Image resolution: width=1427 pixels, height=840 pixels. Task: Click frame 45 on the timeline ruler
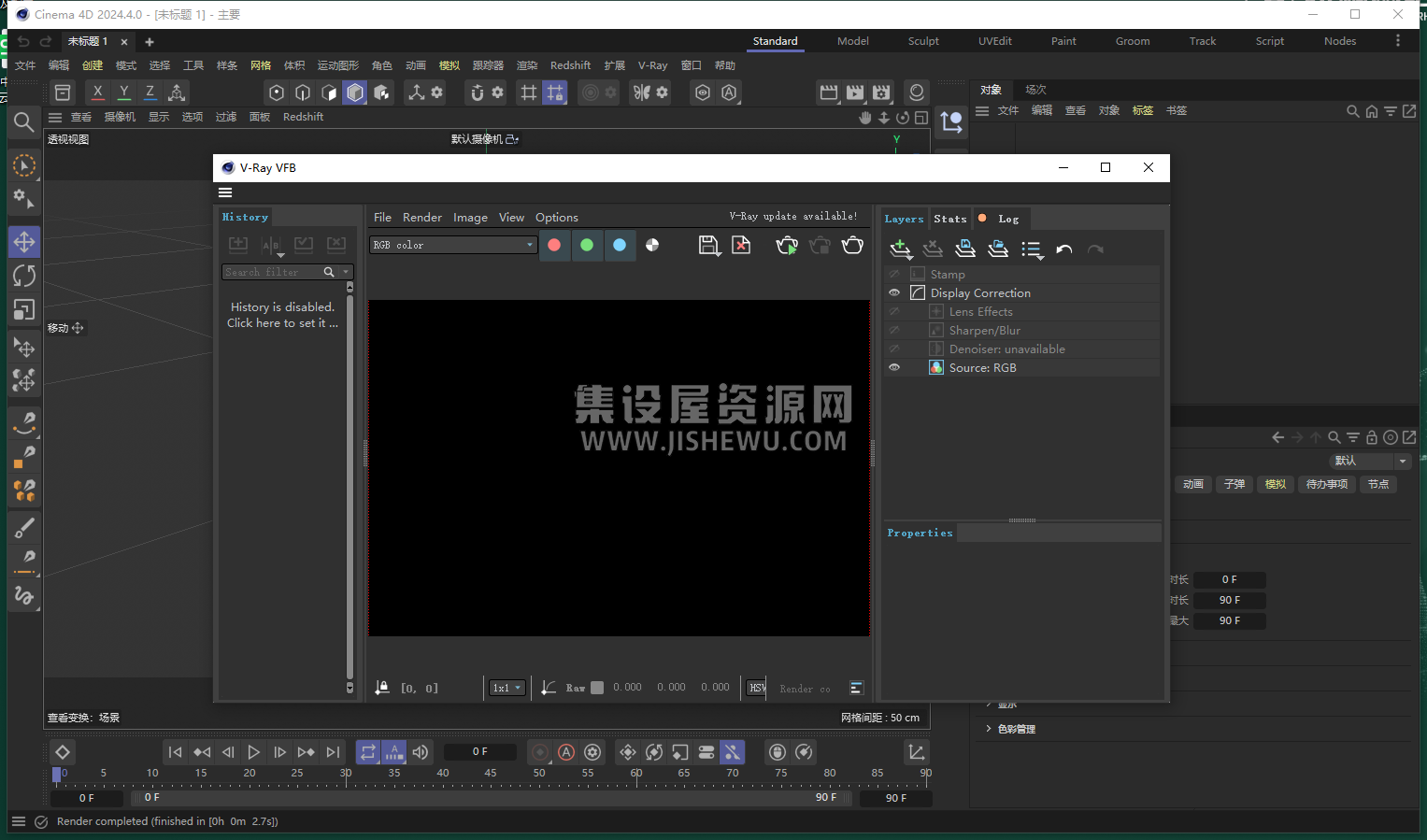pos(491,776)
